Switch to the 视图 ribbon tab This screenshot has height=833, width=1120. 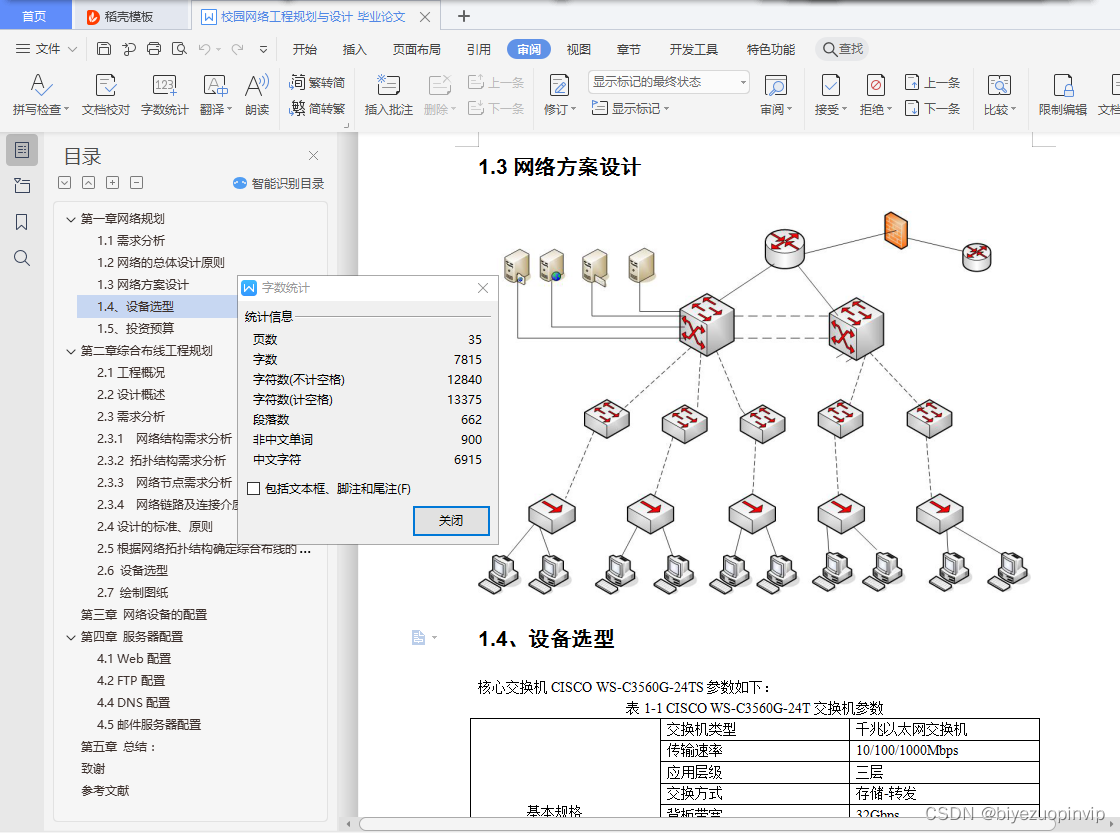tap(579, 49)
